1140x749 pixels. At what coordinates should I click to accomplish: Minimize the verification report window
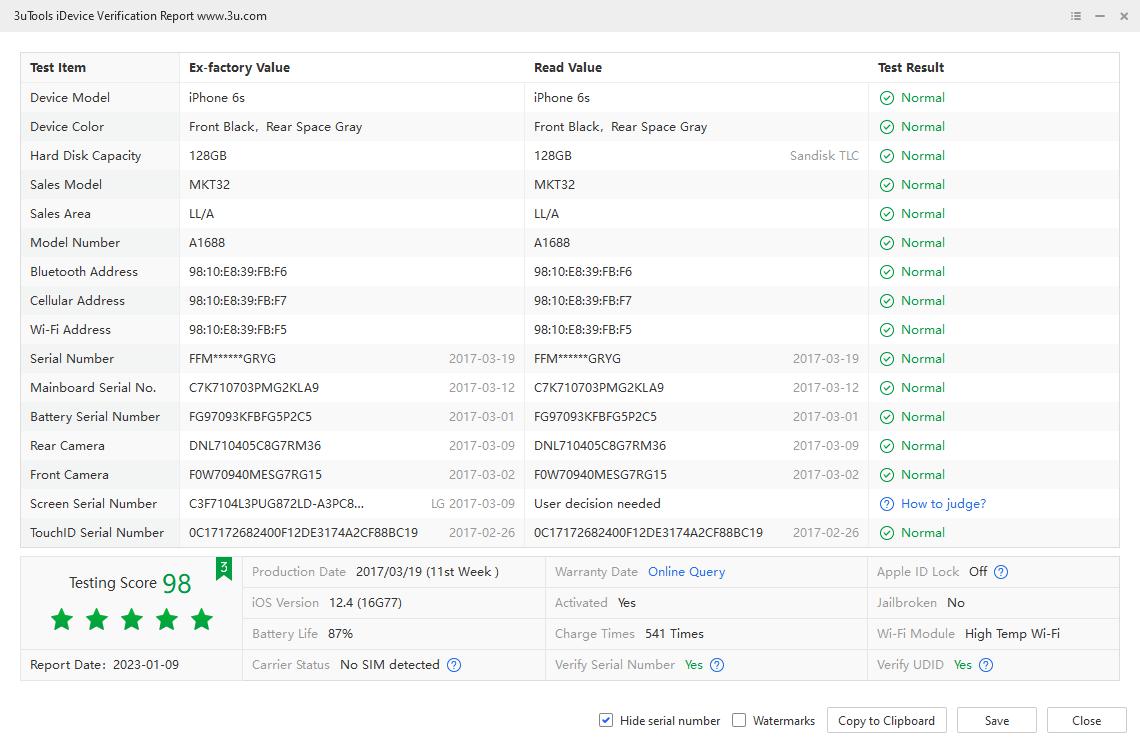tap(1100, 16)
